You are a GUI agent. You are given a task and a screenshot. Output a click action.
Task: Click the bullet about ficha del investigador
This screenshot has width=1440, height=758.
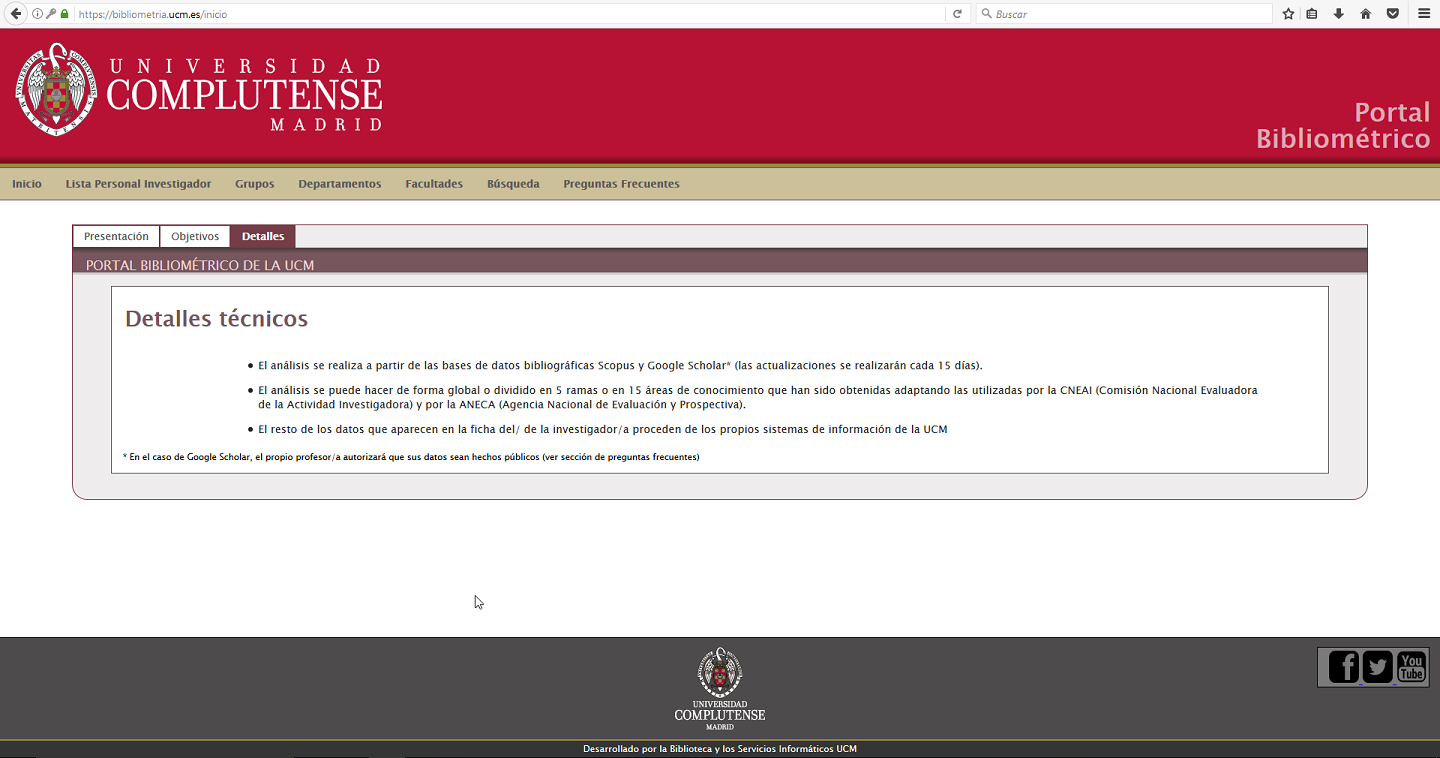pyautogui.click(x=602, y=429)
